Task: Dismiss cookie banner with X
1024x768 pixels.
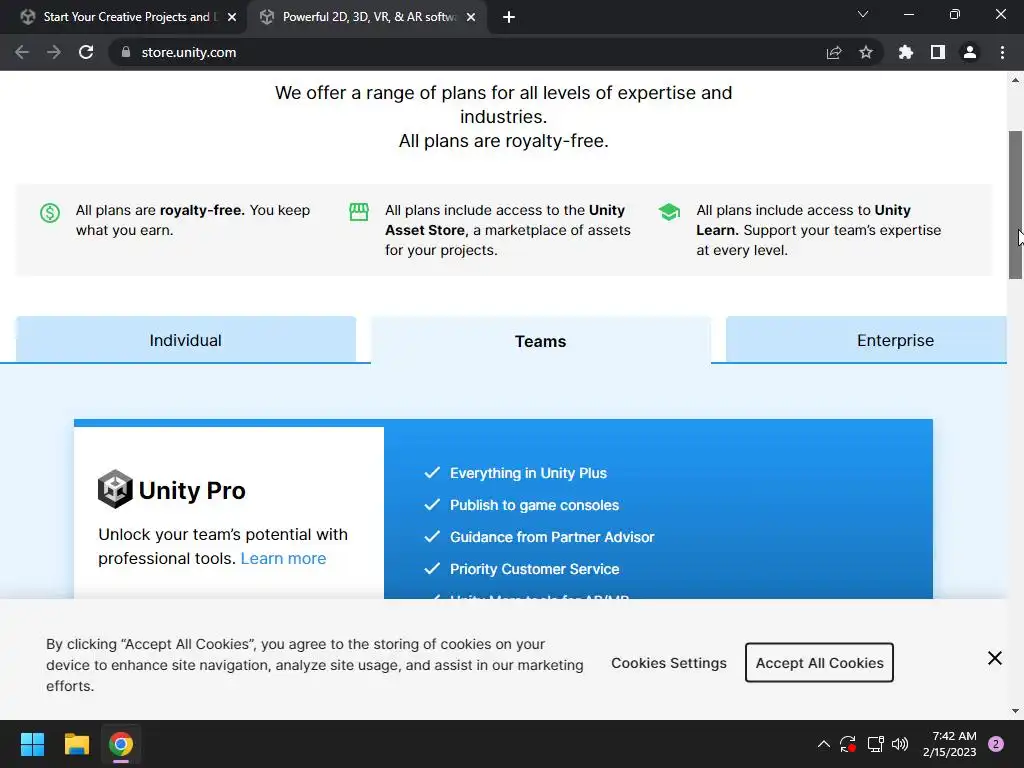Action: click(995, 658)
